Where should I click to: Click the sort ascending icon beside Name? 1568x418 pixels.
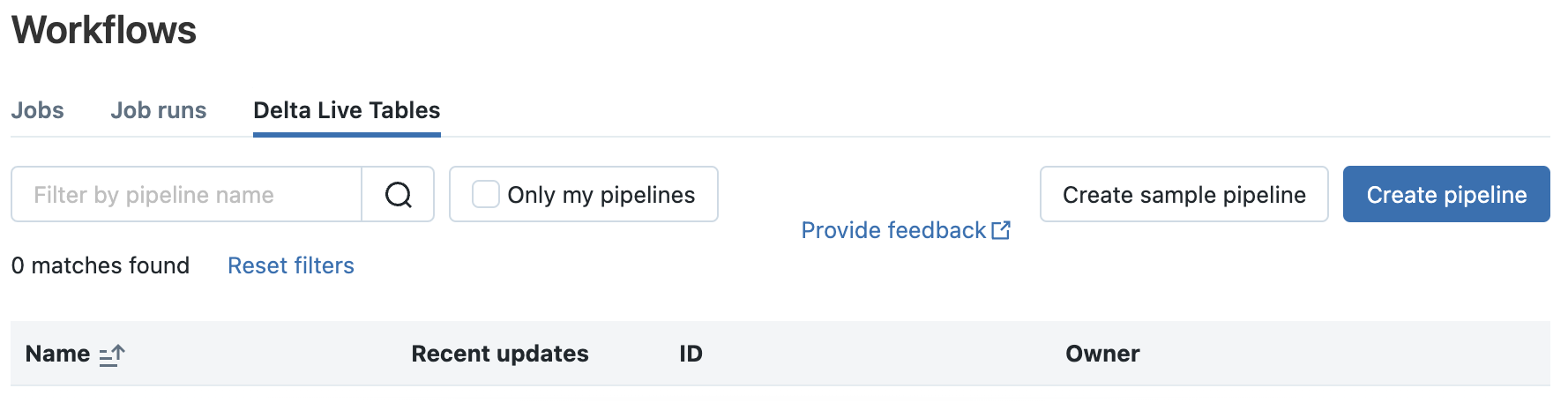(112, 355)
